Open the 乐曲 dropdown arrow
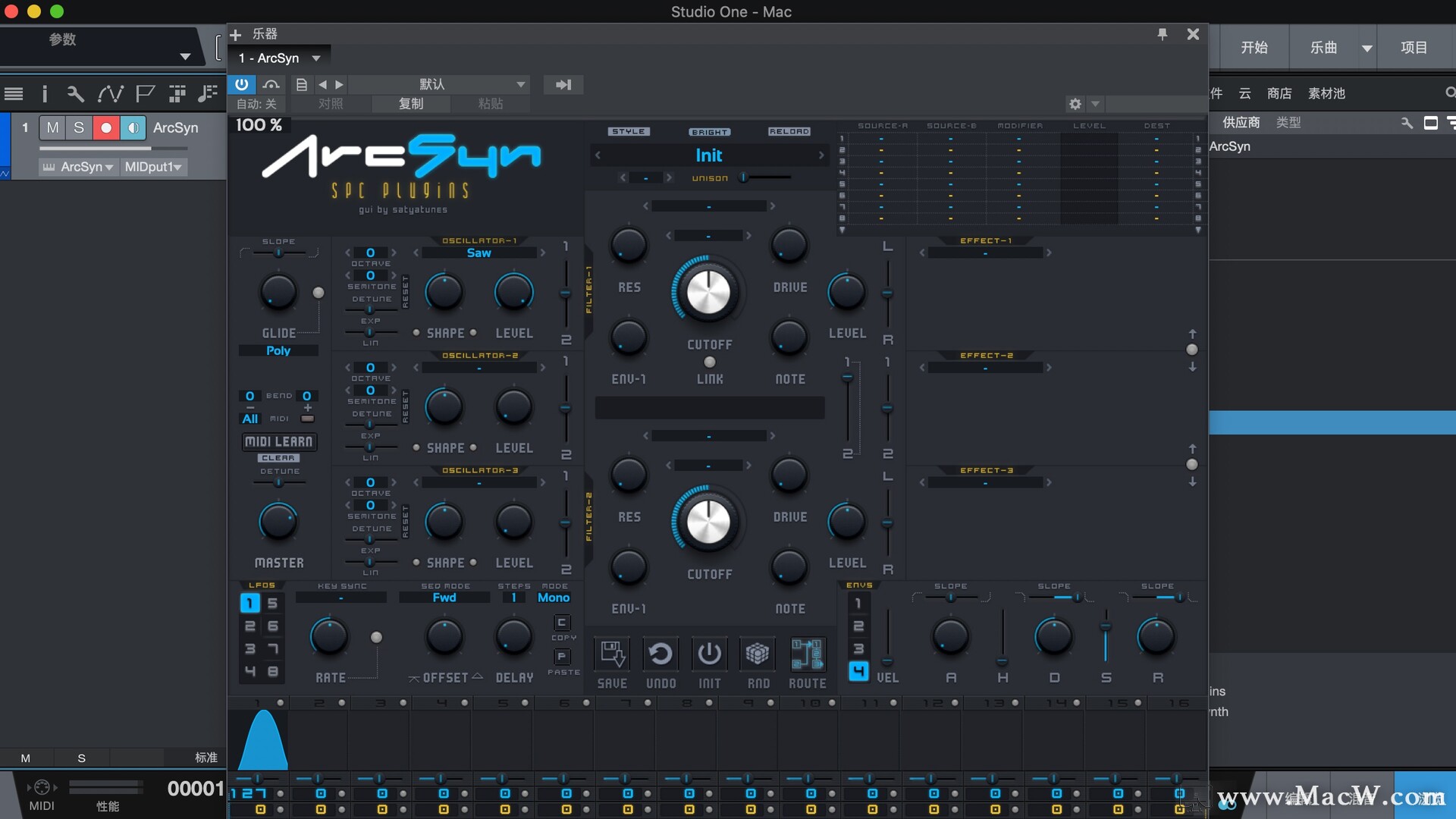This screenshot has width=1456, height=819. 1367,48
